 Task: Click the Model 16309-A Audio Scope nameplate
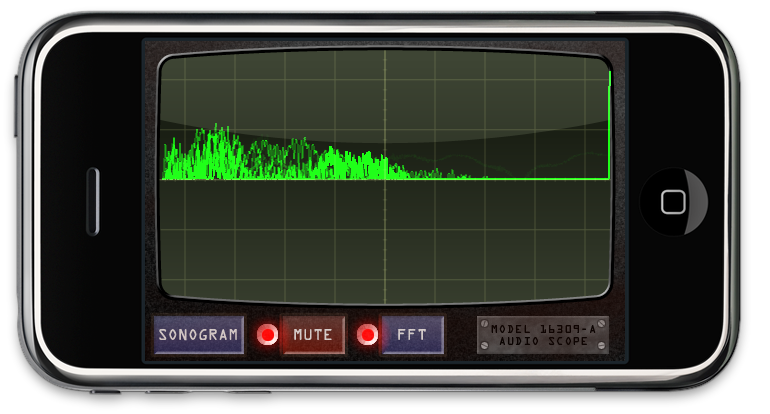pyautogui.click(x=543, y=335)
